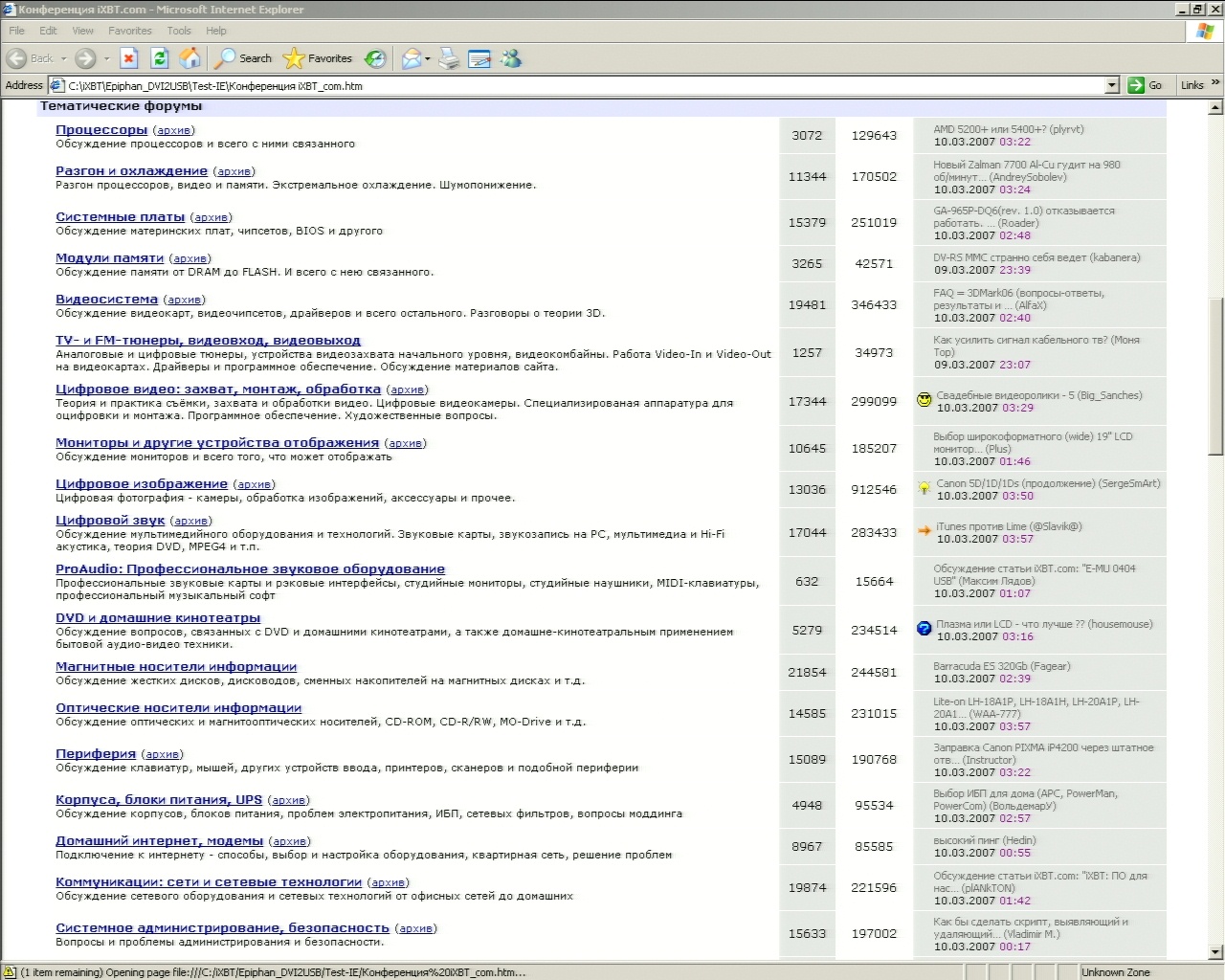Expand the Address bar dropdown list

[1111, 85]
